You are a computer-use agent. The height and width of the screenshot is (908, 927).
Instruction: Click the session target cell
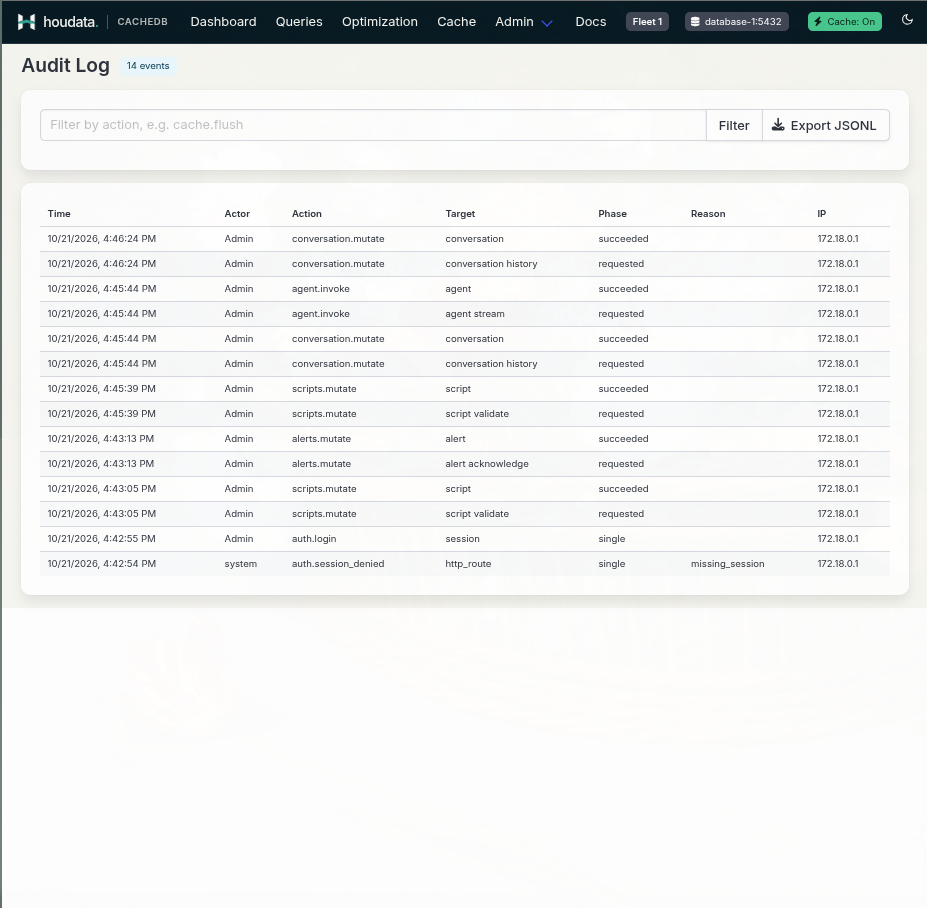[x=462, y=539]
